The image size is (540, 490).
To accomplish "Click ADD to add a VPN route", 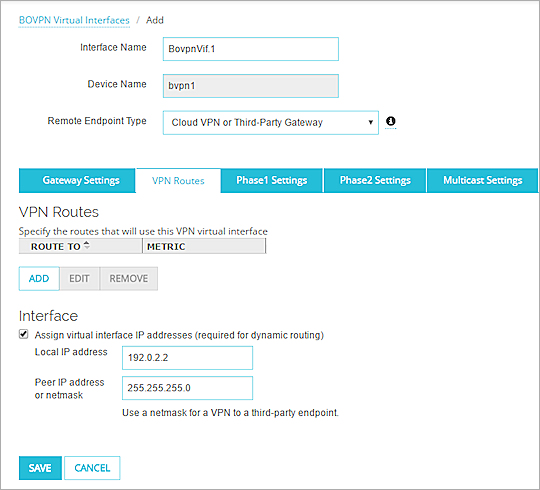I will pyautogui.click(x=39, y=278).
